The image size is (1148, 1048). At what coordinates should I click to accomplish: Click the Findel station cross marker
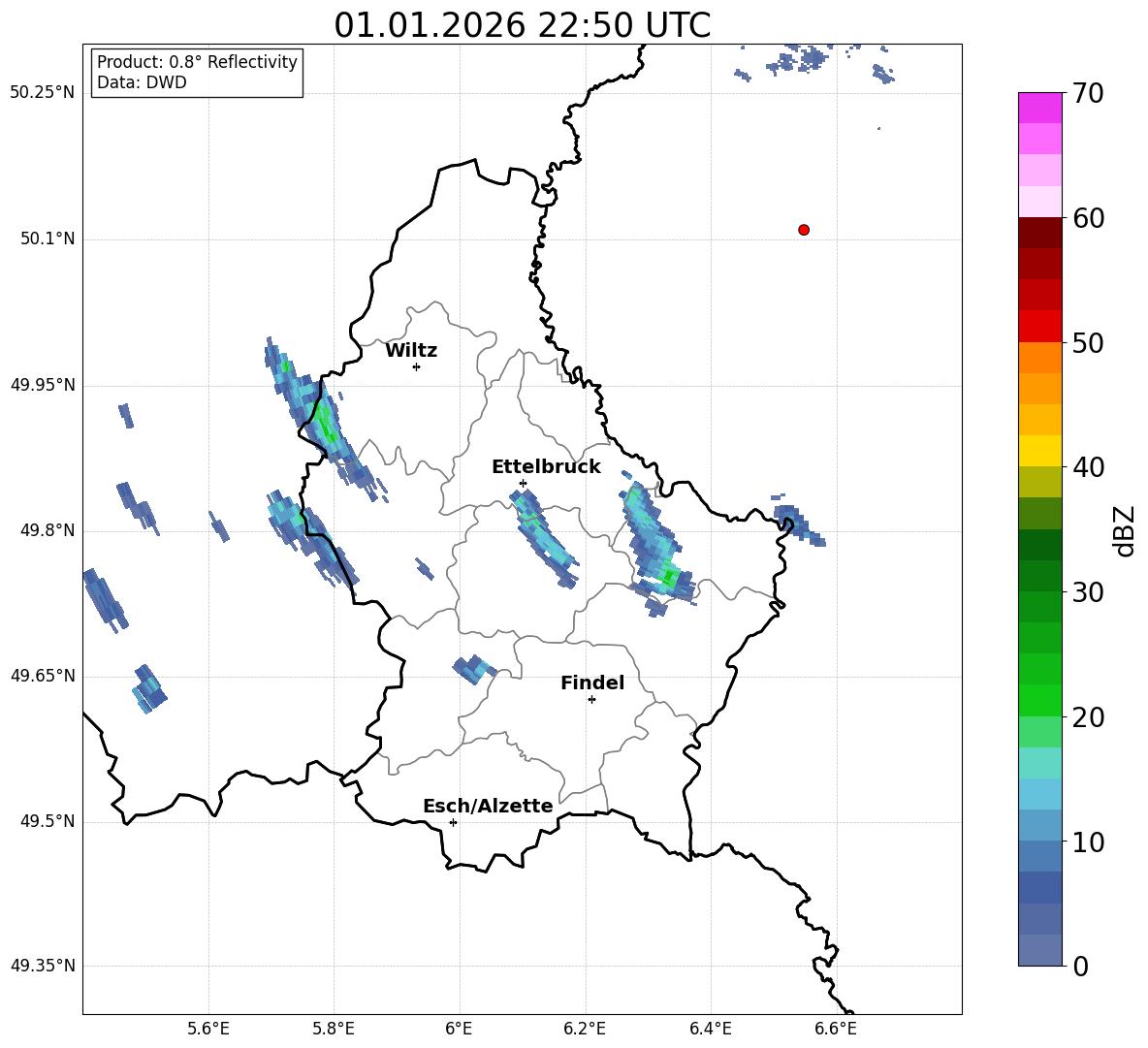[x=591, y=700]
